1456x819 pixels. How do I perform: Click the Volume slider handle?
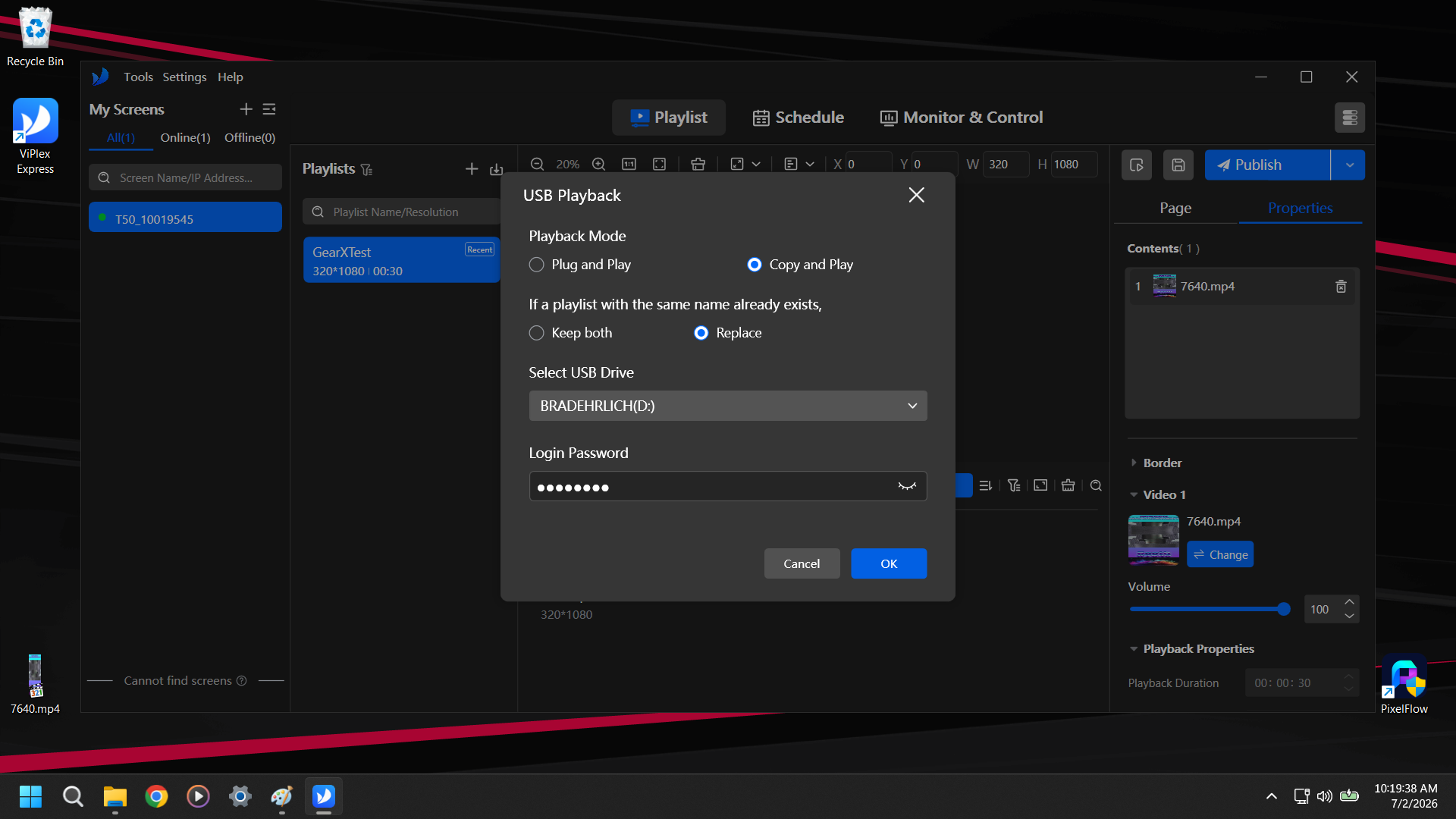point(1283,609)
